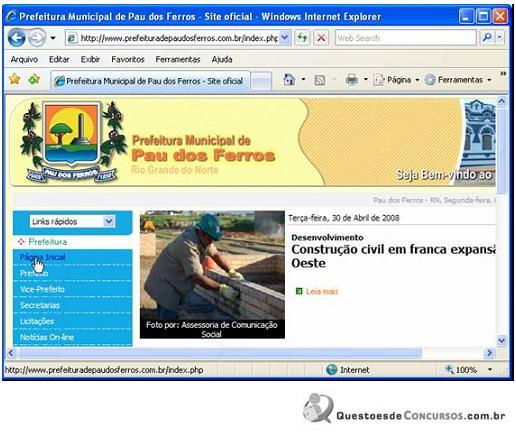516x439 pixels.
Task: Click the horizontal scrollbar thumb
Action: (x=220, y=353)
